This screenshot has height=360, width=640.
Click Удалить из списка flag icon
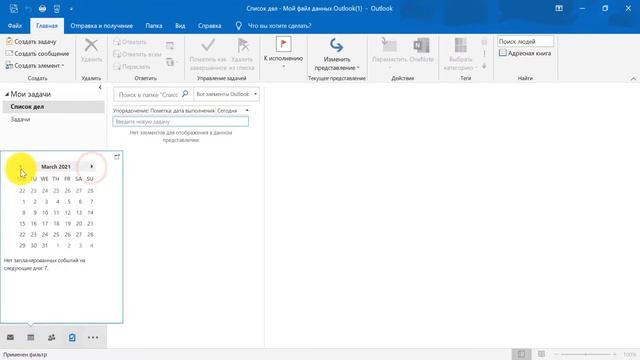[243, 45]
